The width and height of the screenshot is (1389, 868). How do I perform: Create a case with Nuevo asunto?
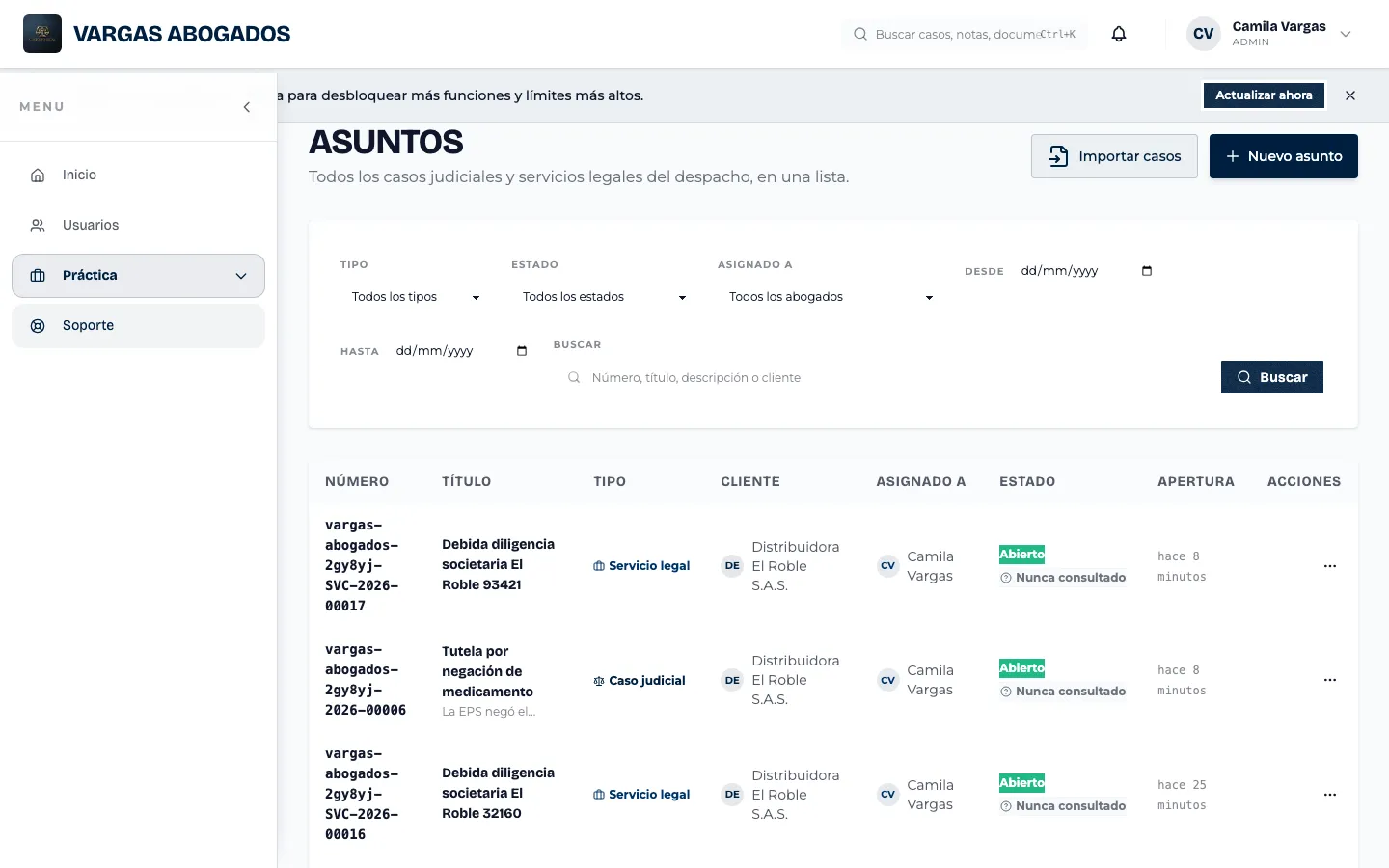pyautogui.click(x=1284, y=156)
